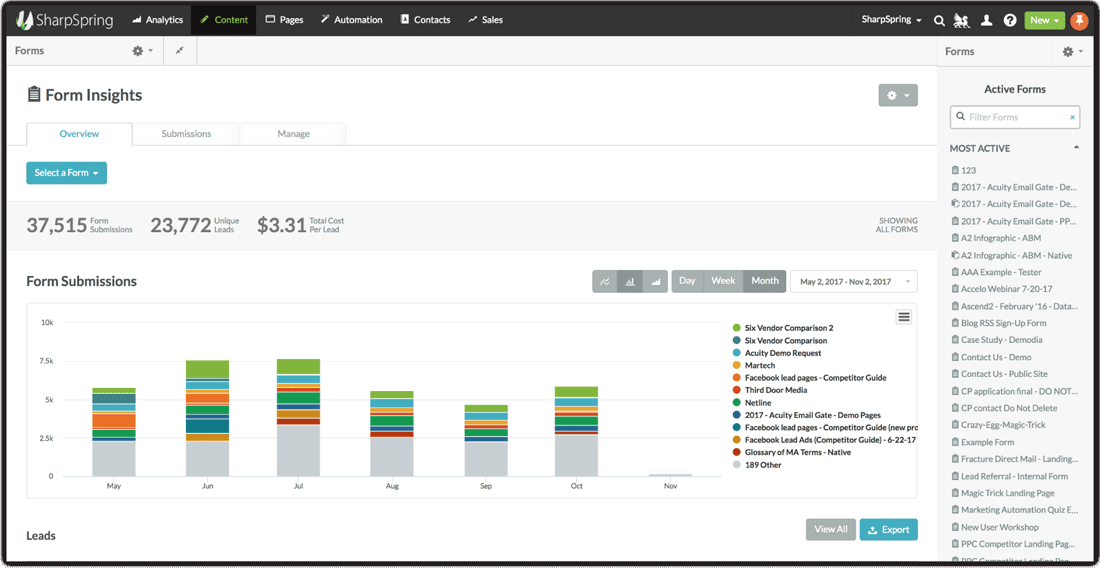
Task: Click the collapse arrows icon beside Forms
Action: [x=180, y=50]
